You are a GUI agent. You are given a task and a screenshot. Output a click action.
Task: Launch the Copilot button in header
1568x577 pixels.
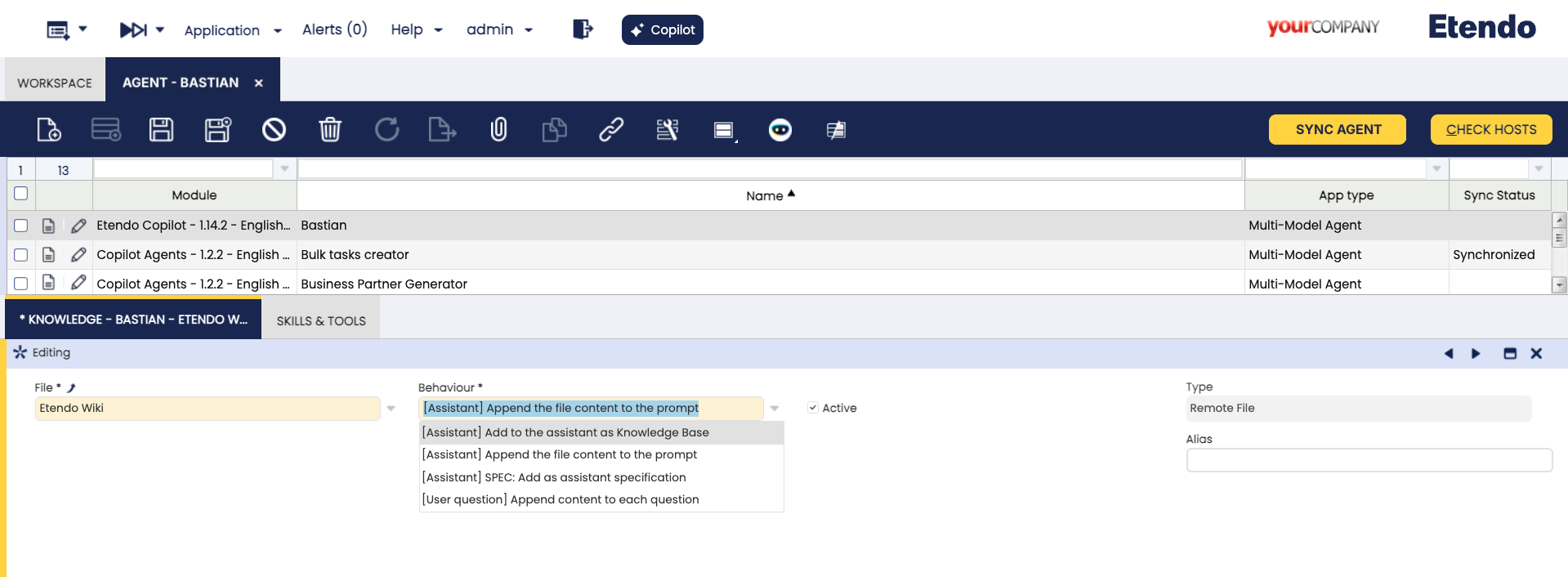pos(663,29)
